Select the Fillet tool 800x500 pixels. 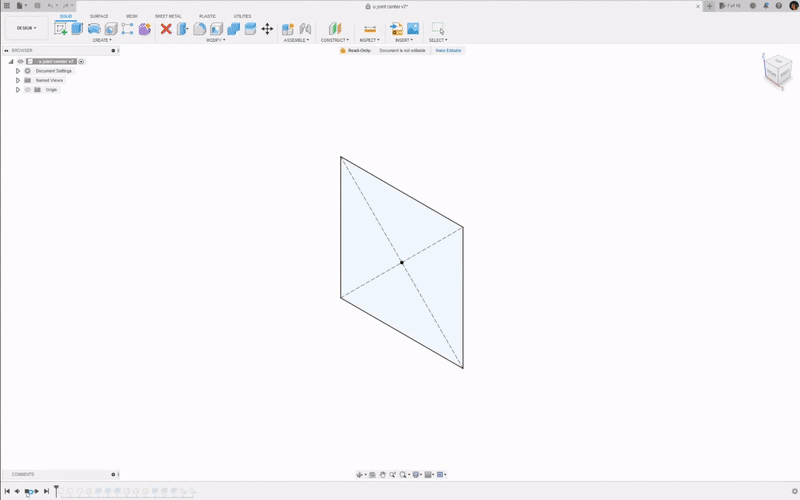pyautogui.click(x=199, y=29)
